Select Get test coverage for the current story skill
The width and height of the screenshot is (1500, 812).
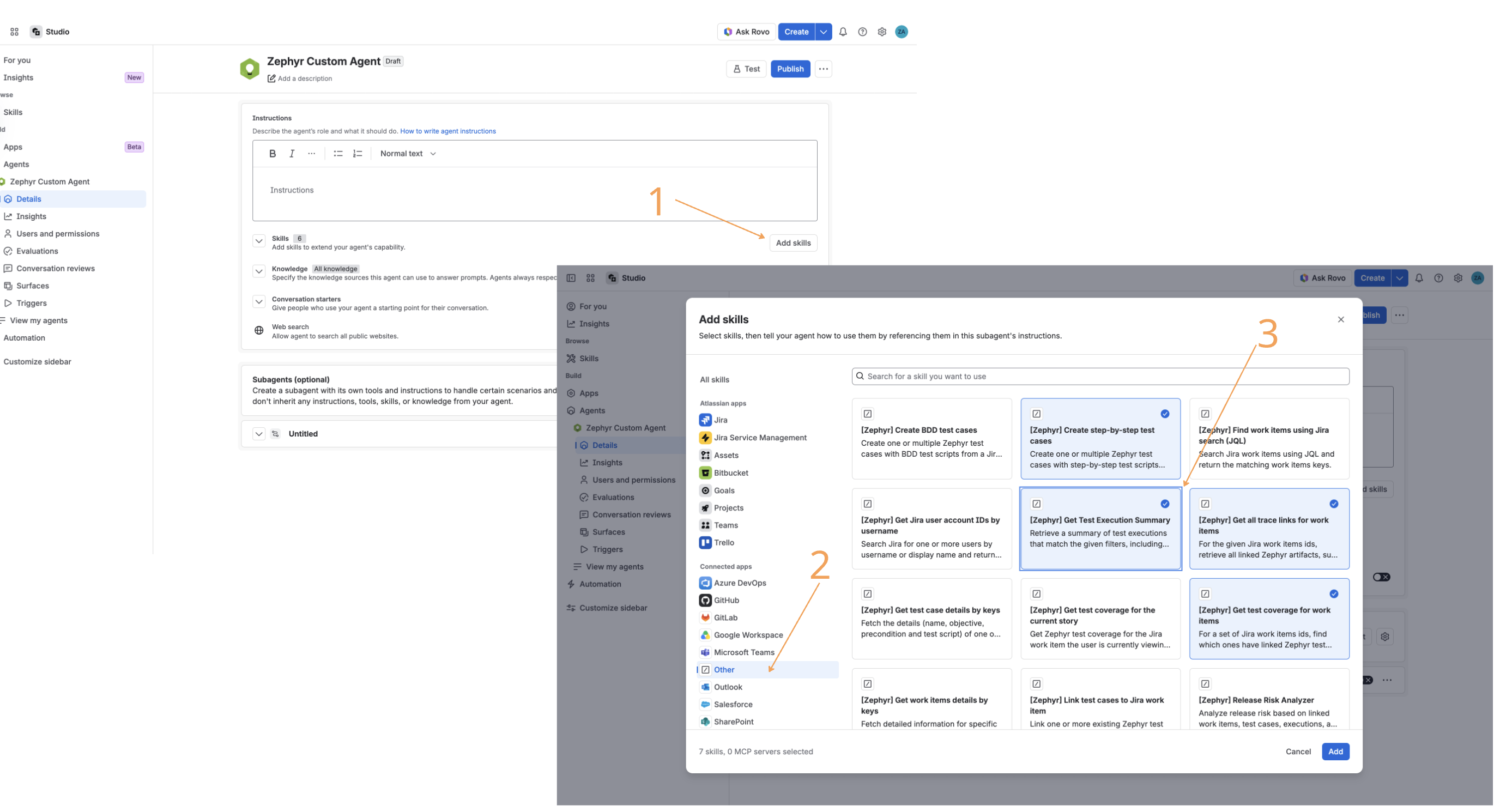tap(1100, 619)
